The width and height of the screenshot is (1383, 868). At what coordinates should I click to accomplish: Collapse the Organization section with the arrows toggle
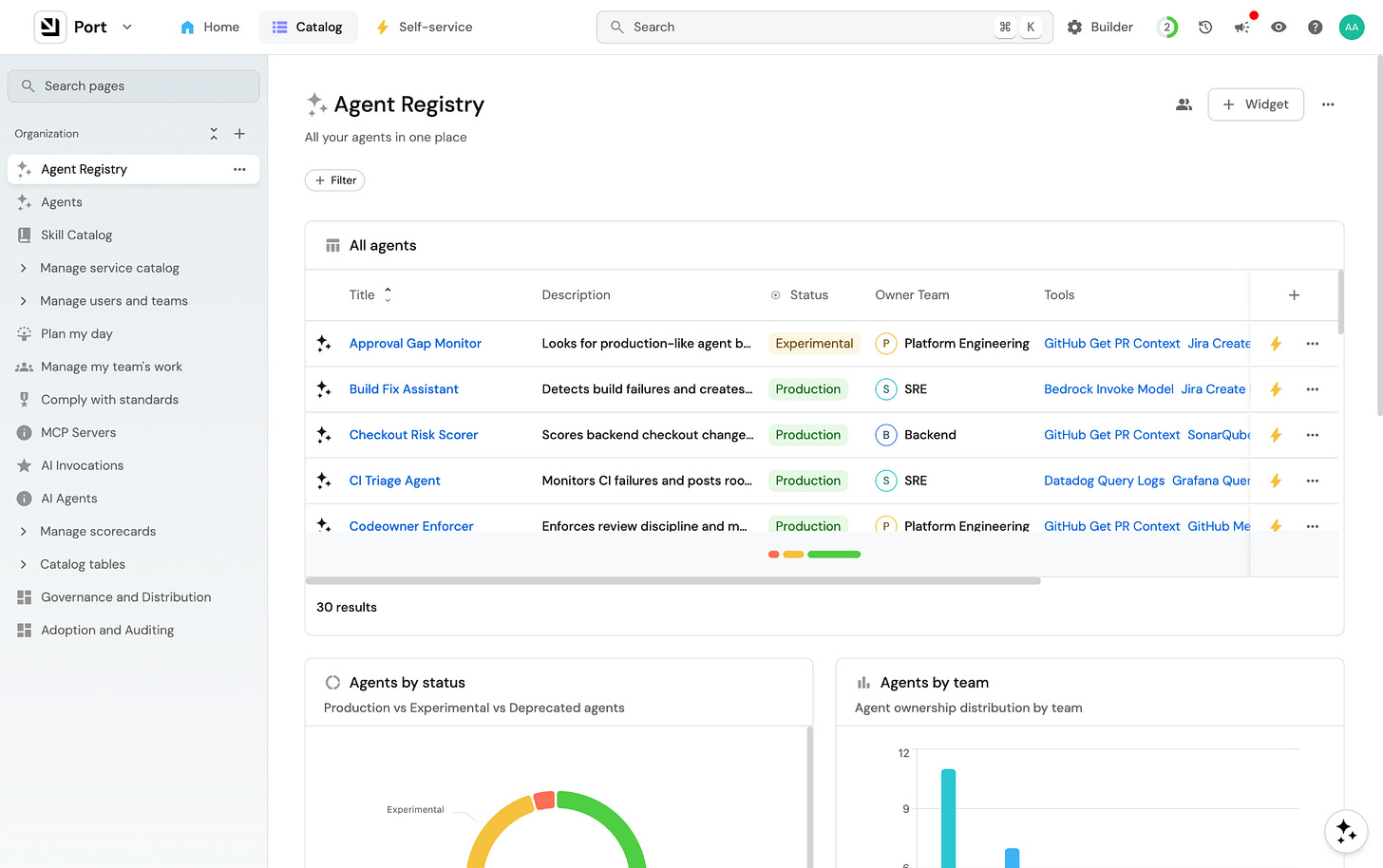click(214, 134)
